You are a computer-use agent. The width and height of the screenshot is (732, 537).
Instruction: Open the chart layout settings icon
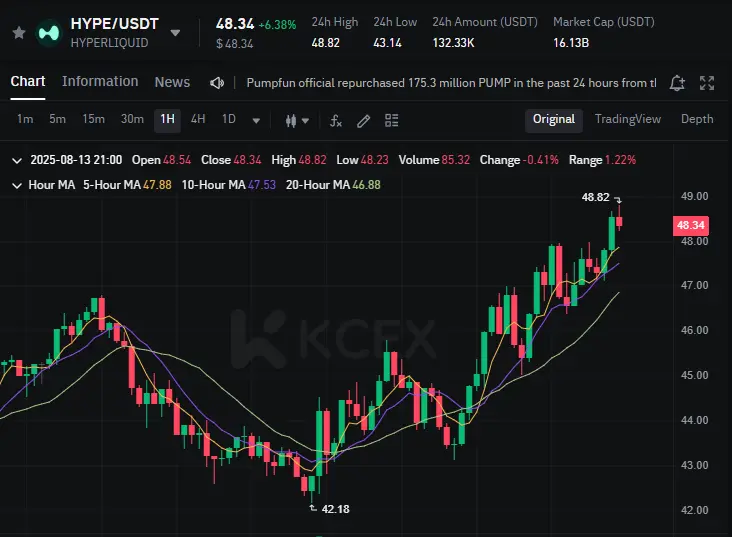[x=391, y=120]
